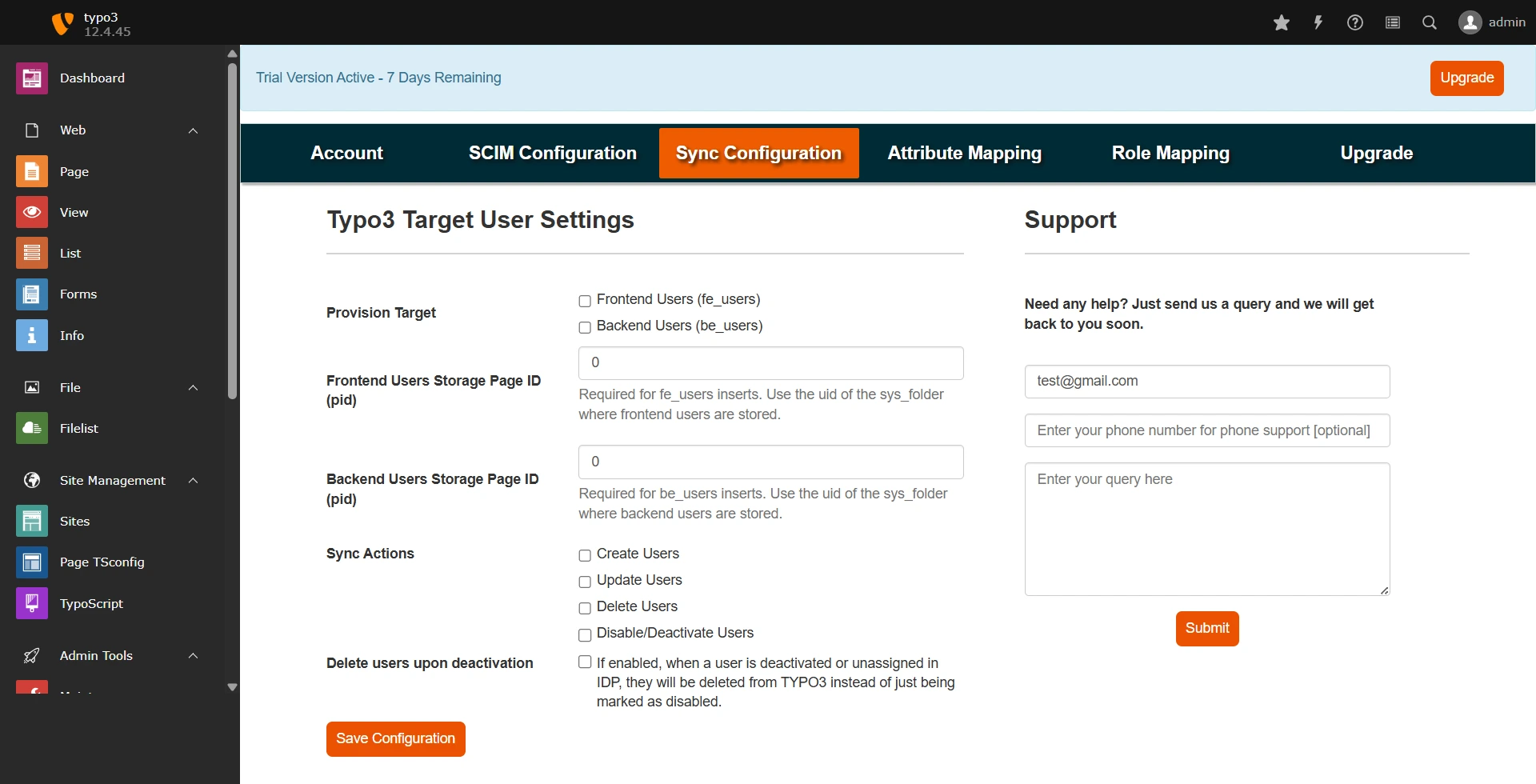
Task: Switch to the SCIM Configuration tab
Action: tap(553, 153)
